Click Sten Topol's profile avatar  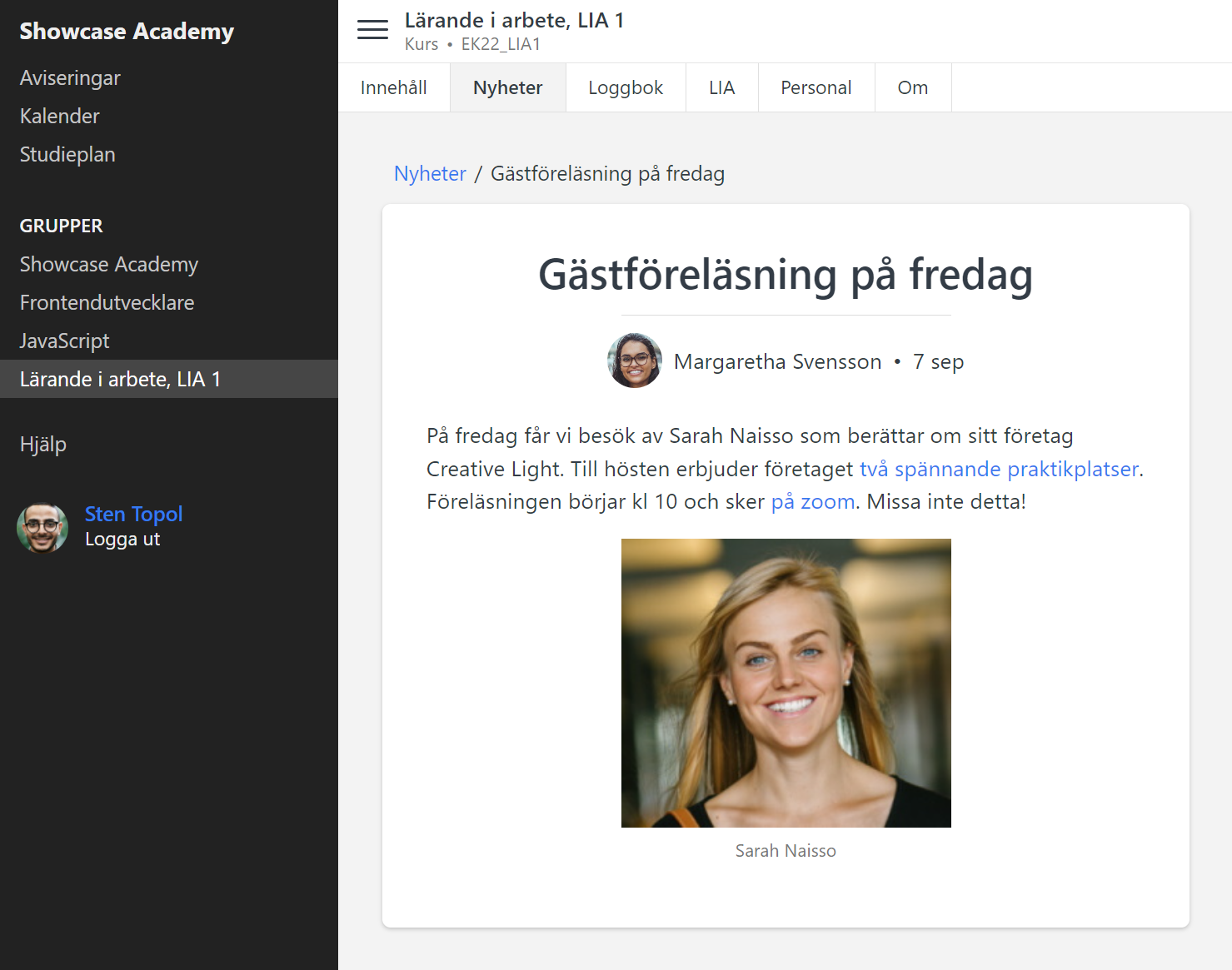click(42, 527)
